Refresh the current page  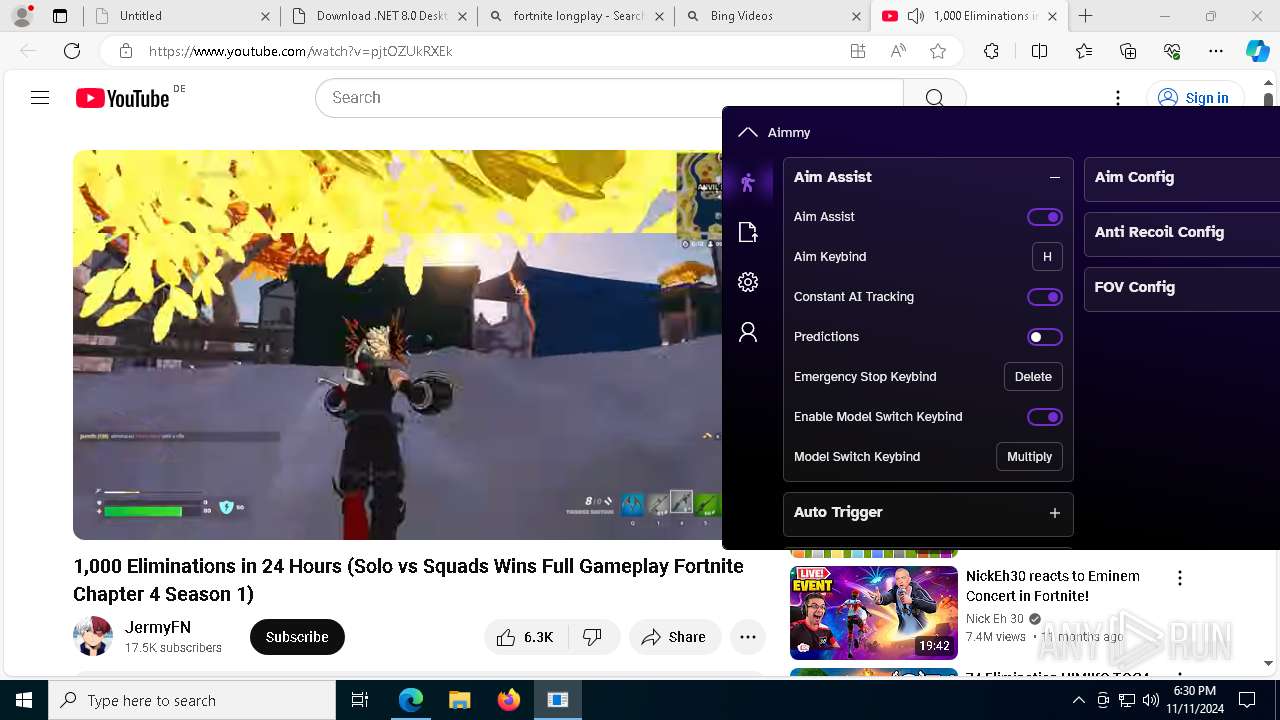[72, 51]
